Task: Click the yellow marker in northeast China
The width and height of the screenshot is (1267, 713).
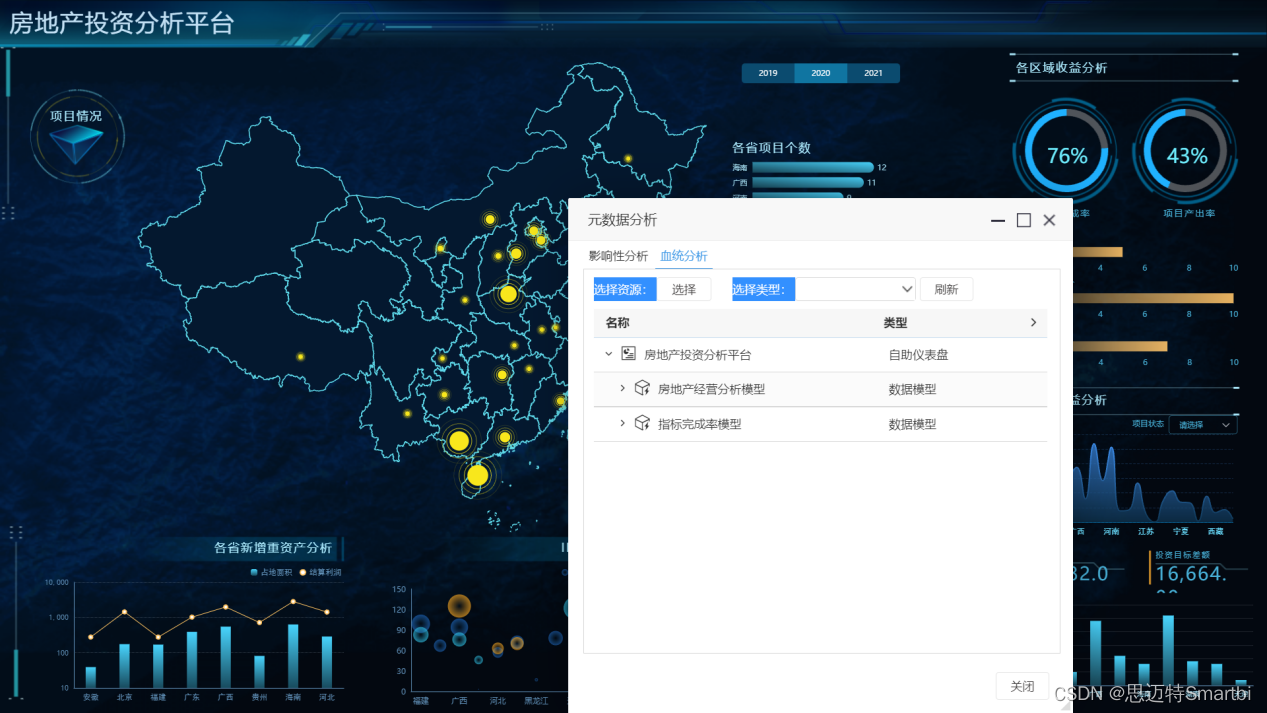Action: [x=627, y=157]
